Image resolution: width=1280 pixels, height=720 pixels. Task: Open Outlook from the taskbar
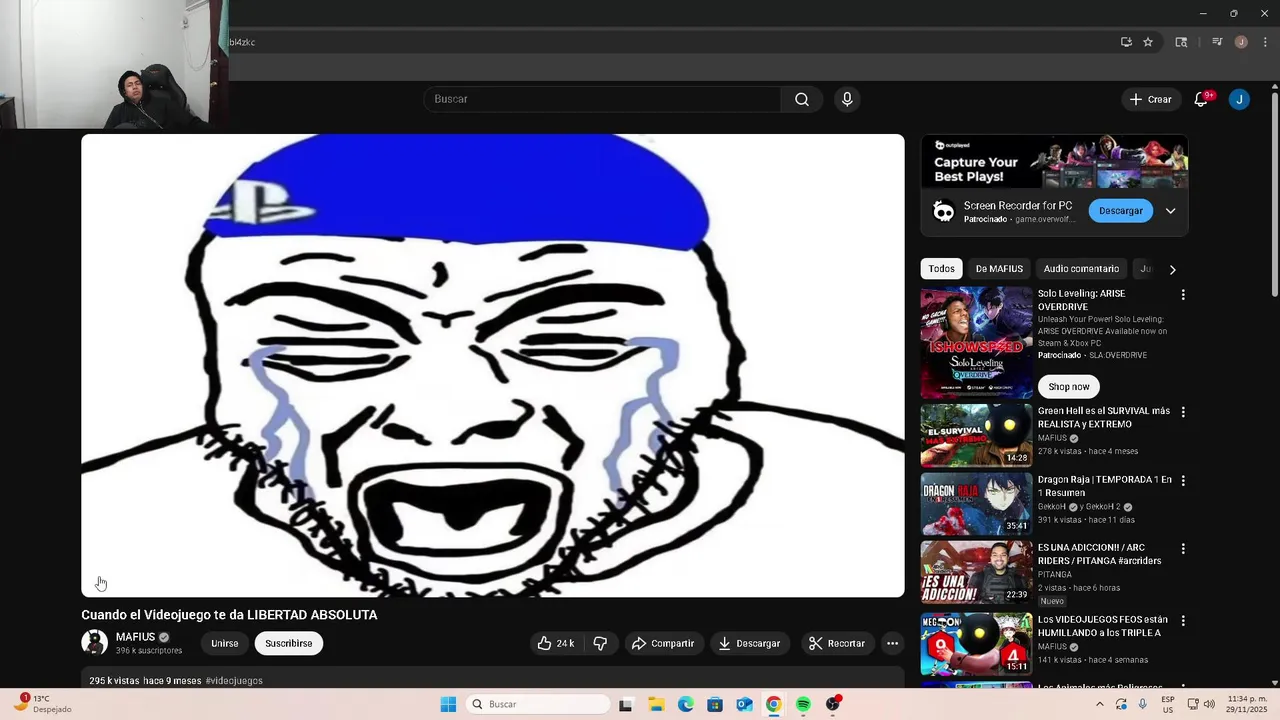(744, 704)
